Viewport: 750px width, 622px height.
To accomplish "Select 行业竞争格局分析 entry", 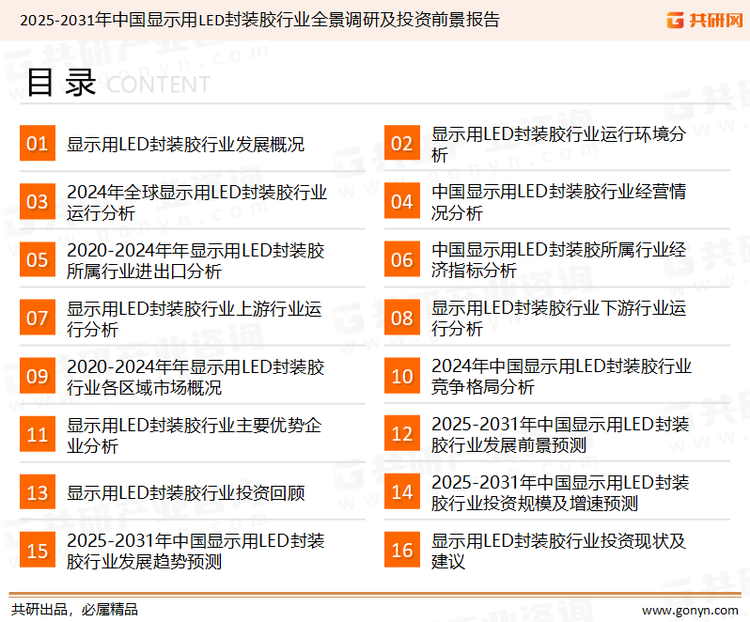I will (x=561, y=377).
